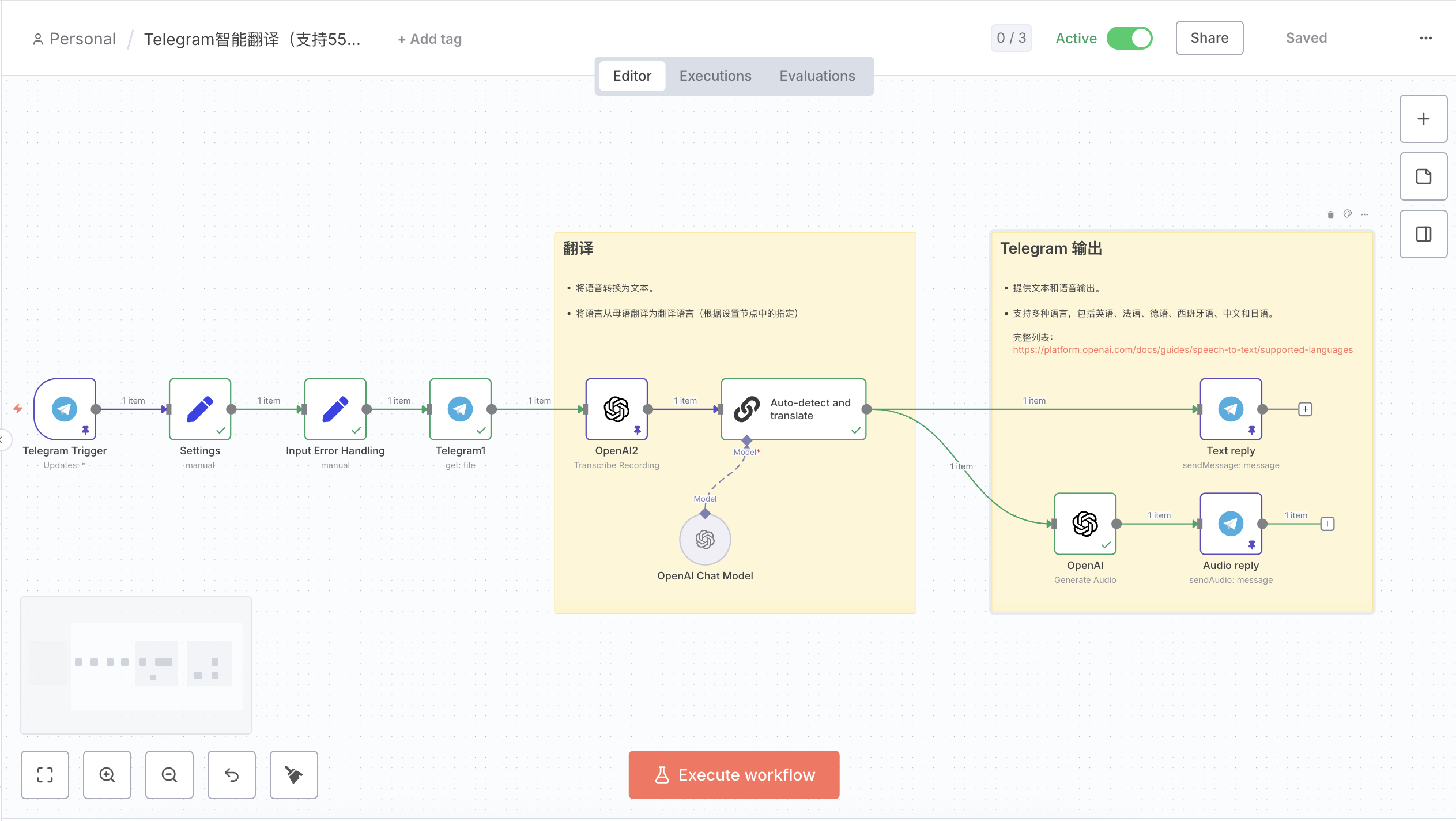Change sticky note color via palette icon
The width and height of the screenshot is (1456, 821).
(x=1348, y=214)
